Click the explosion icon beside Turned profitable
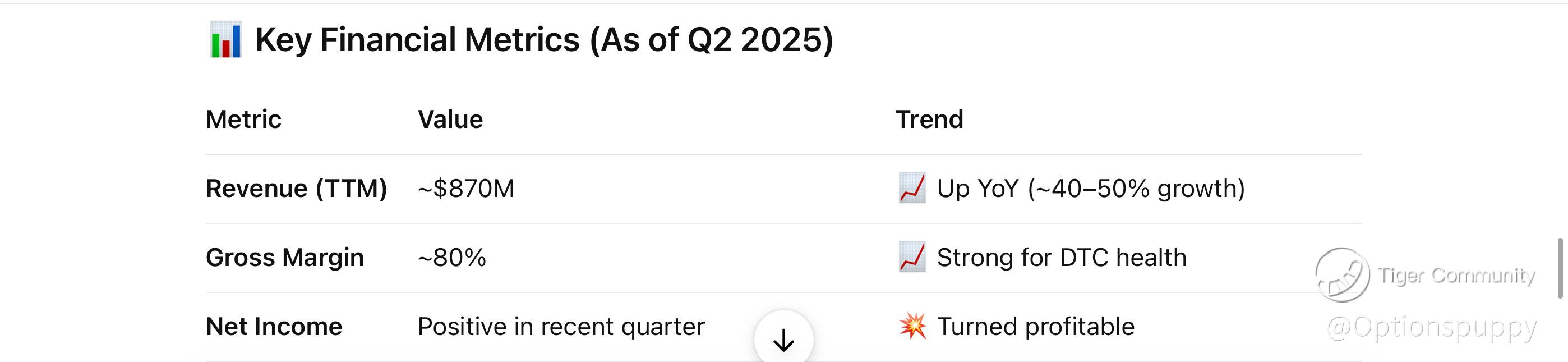This screenshot has height=362, width=1568. [912, 326]
